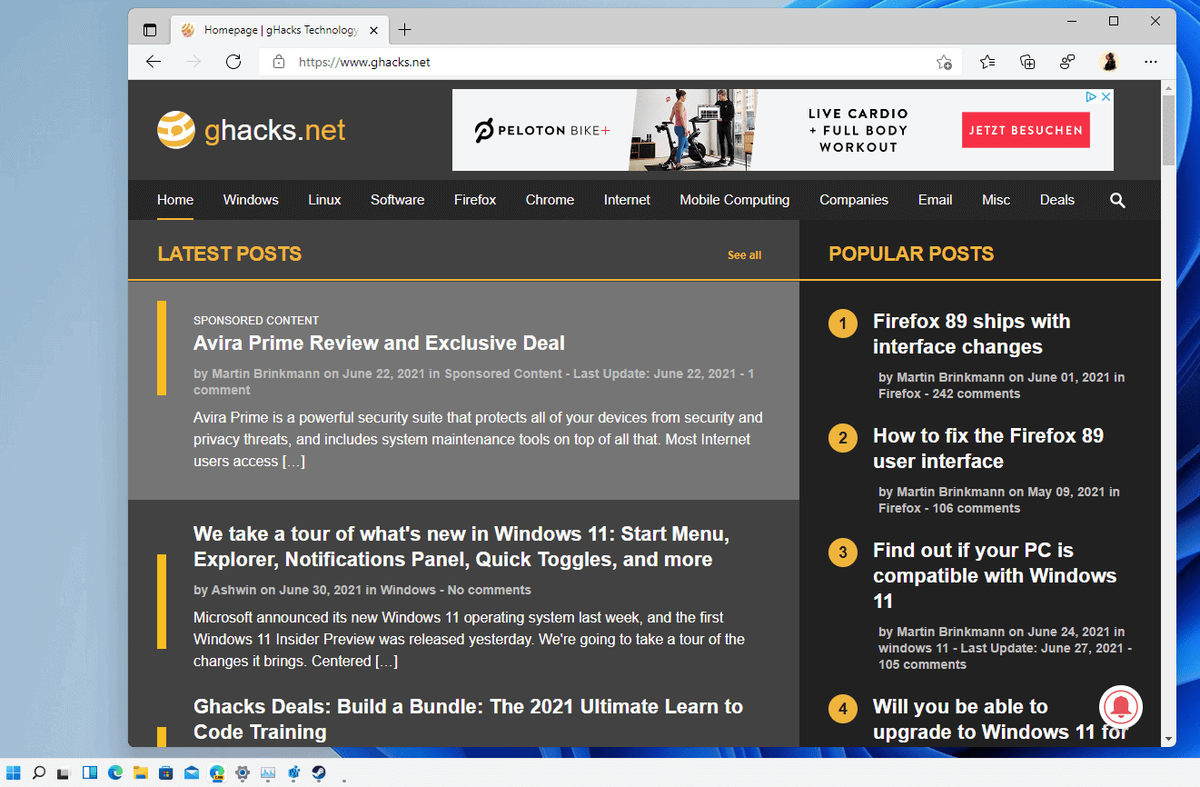Open the site search magnifier icon
The image size is (1200, 787).
[x=1117, y=200]
